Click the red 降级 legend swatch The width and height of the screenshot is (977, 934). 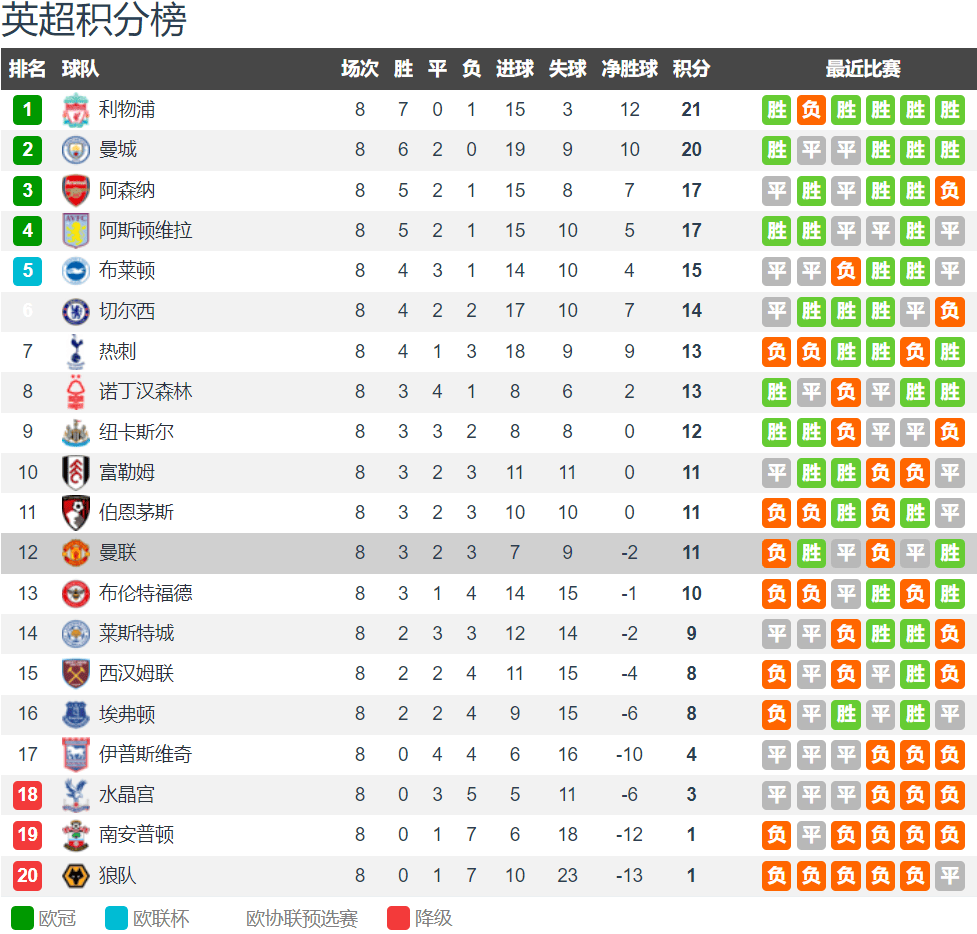click(398, 918)
